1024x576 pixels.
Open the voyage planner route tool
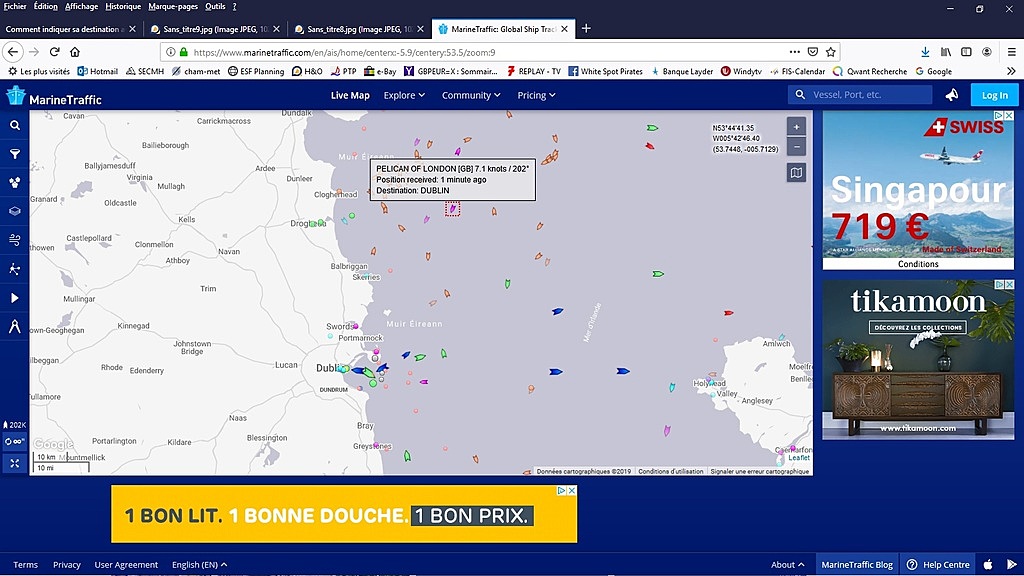pos(14,269)
